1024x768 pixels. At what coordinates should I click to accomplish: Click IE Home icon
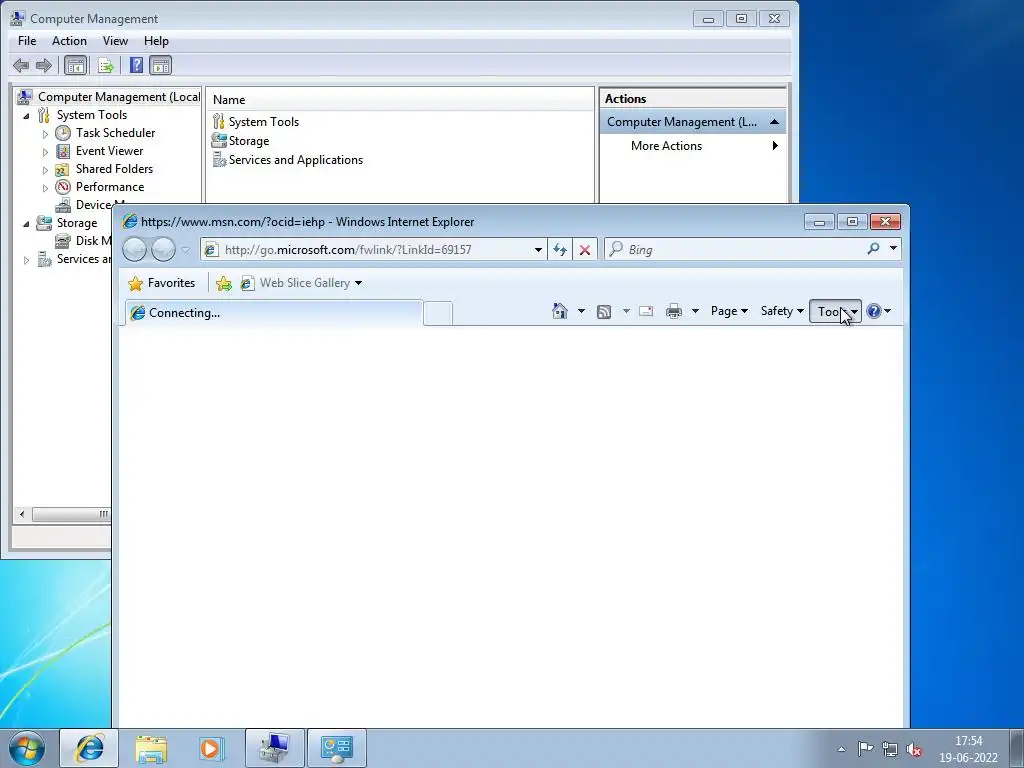pyautogui.click(x=560, y=311)
